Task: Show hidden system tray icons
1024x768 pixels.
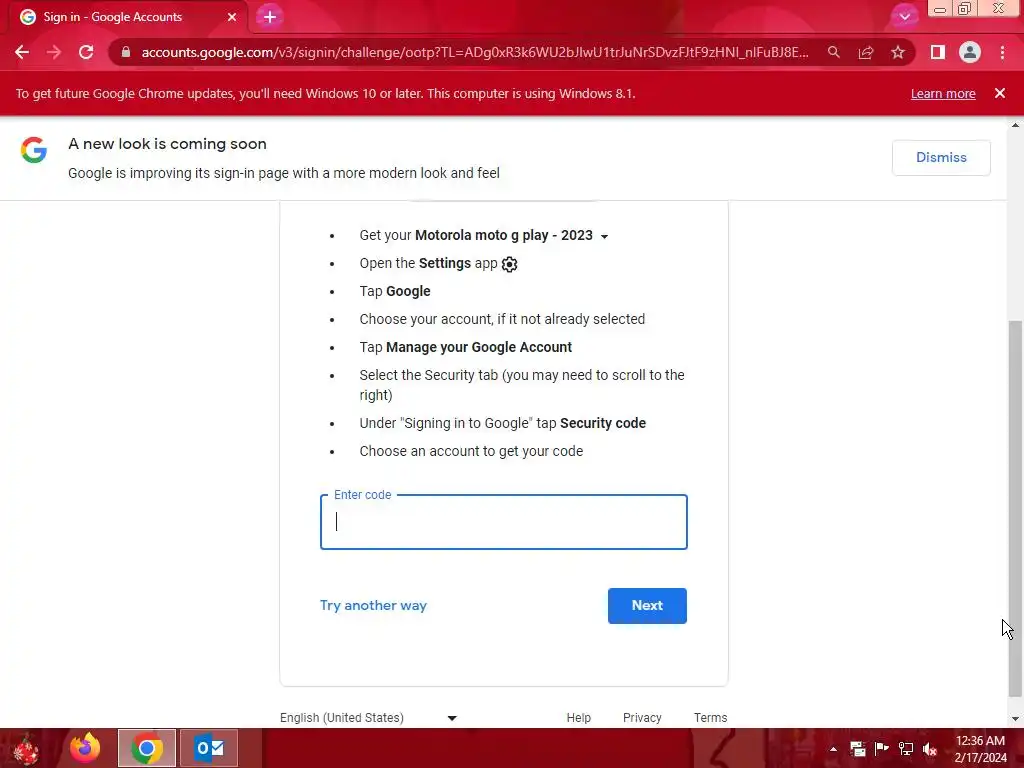Action: coord(833,749)
